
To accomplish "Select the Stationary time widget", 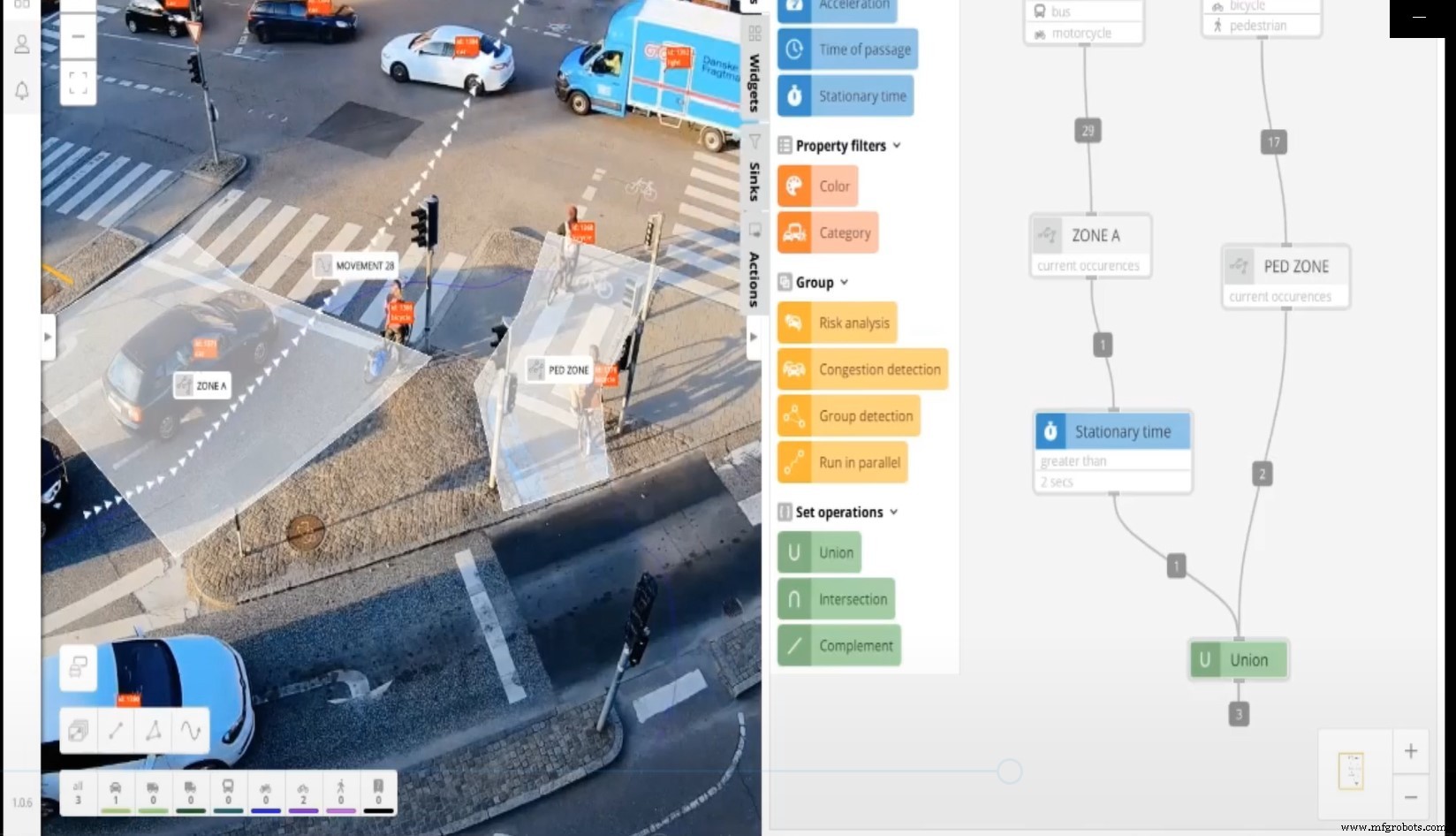I will tap(846, 95).
